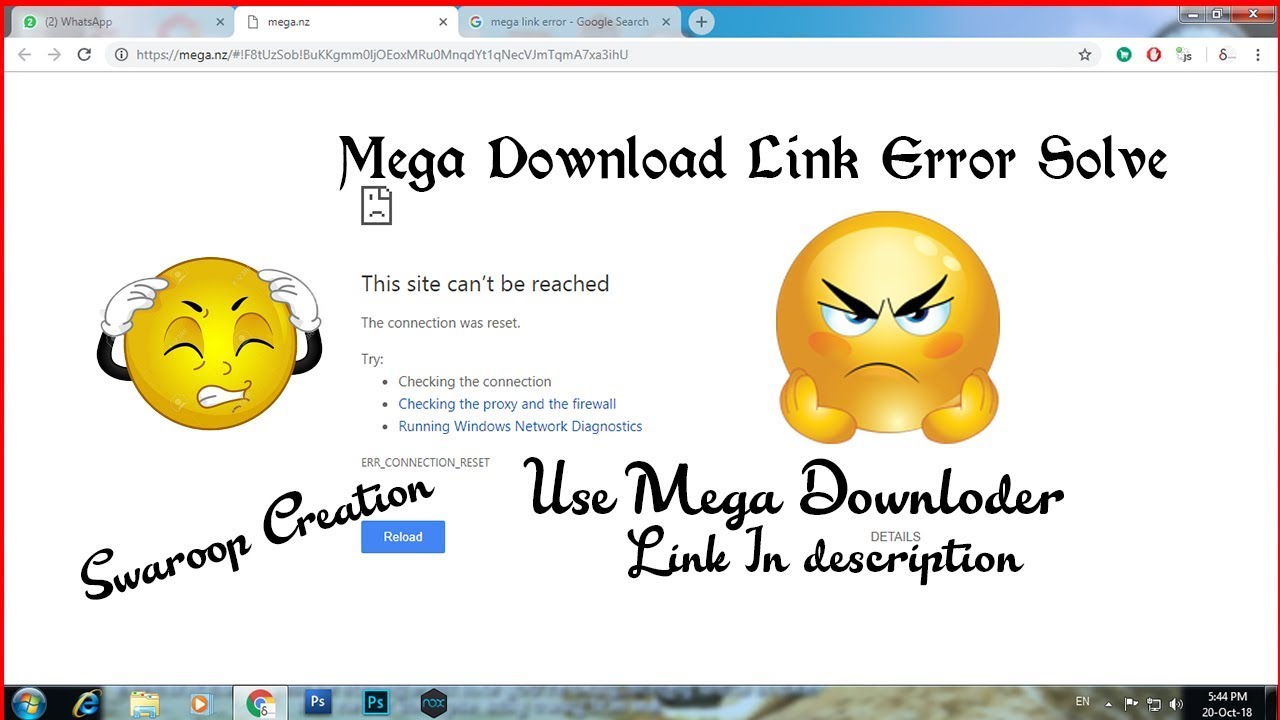Image resolution: width=1280 pixels, height=720 pixels.
Task: Click the EN language indicator in tray
Action: 1083,702
